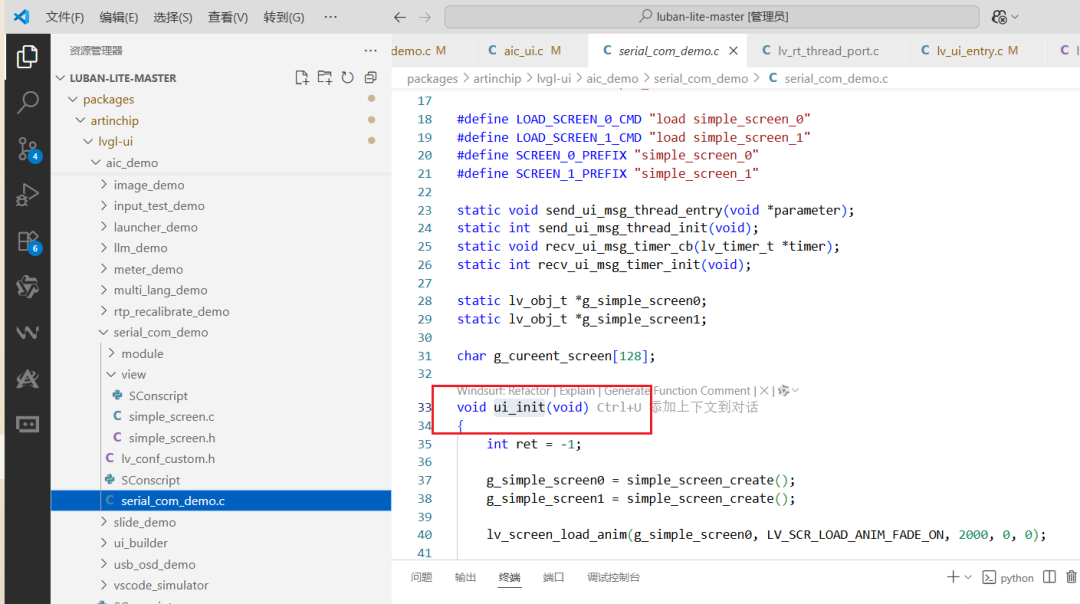Click Generate Function Comment code lens
Screen dimensions: 1080x604
coord(677,390)
